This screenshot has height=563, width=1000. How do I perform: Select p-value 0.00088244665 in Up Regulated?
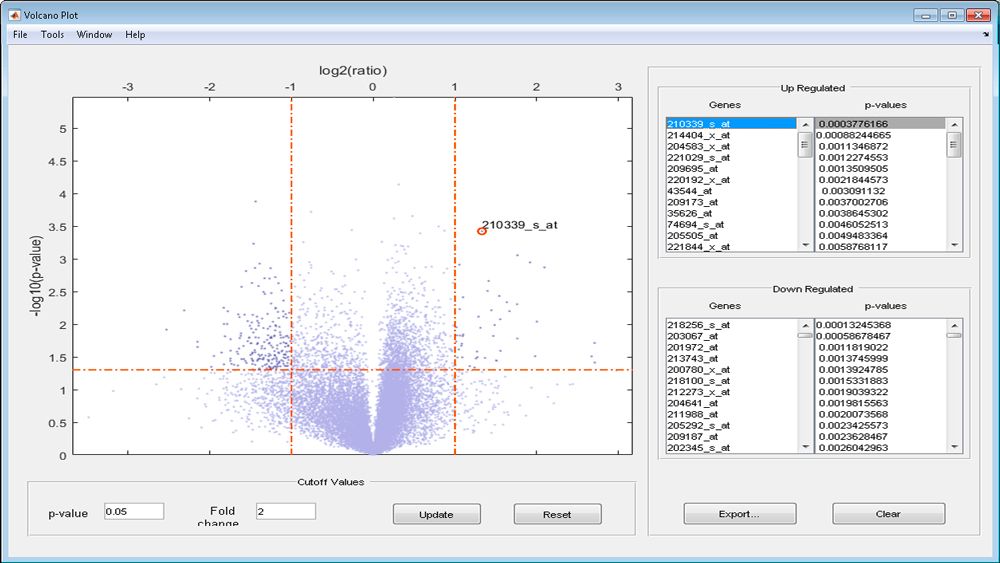click(881, 135)
